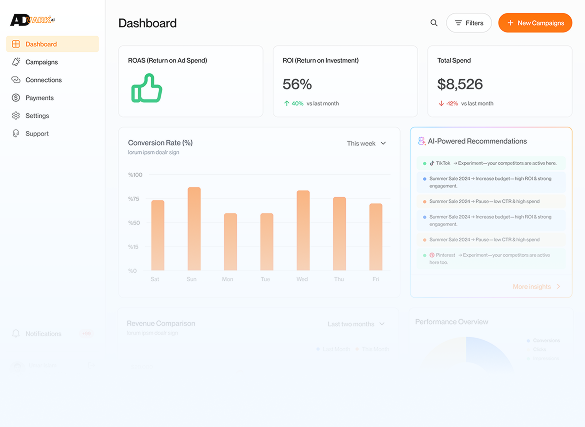Click the $8,526 Total Spend value
This screenshot has height=427, width=585.
[x=460, y=84]
